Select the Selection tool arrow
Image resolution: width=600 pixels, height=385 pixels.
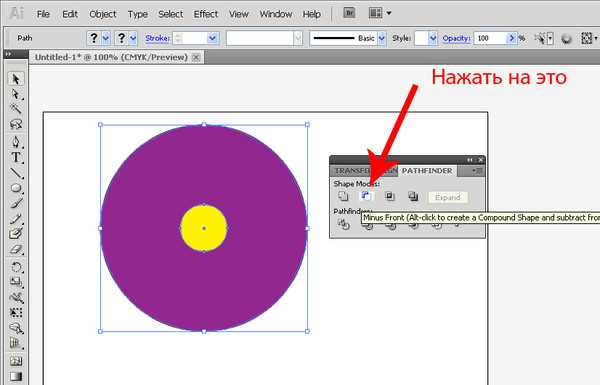(x=16, y=79)
